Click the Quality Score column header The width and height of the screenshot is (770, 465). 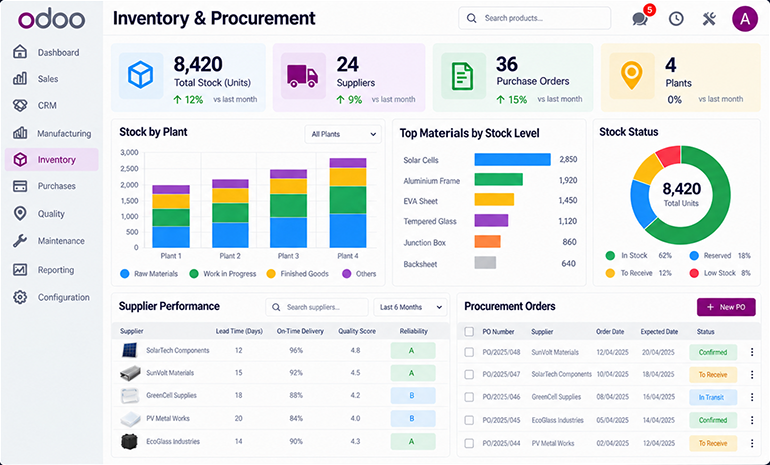[357, 331]
